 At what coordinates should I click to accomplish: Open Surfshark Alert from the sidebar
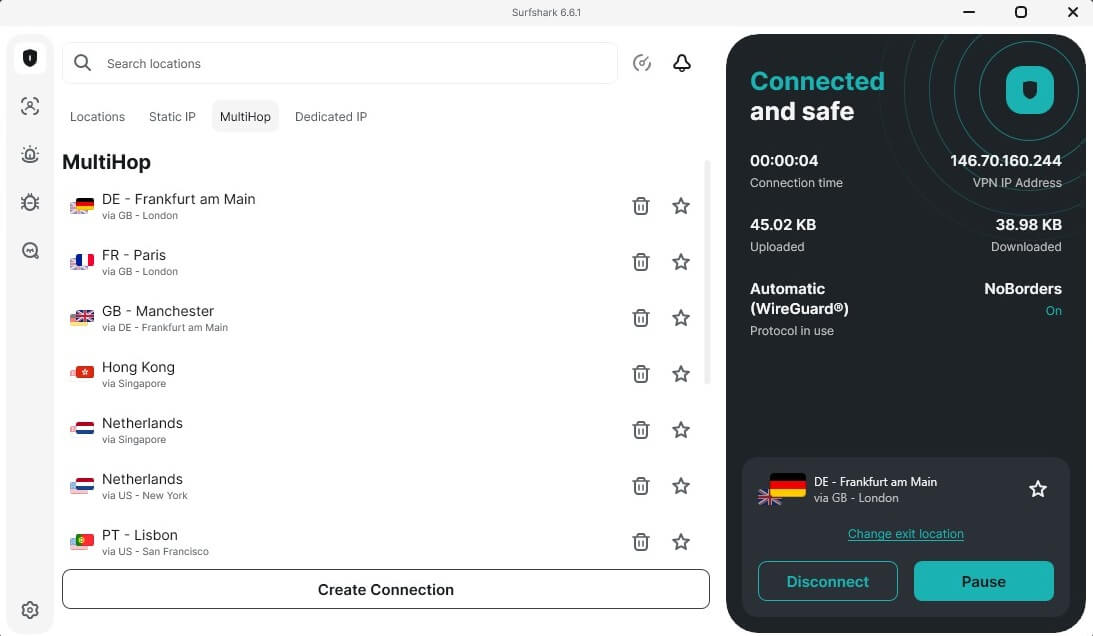(30, 153)
